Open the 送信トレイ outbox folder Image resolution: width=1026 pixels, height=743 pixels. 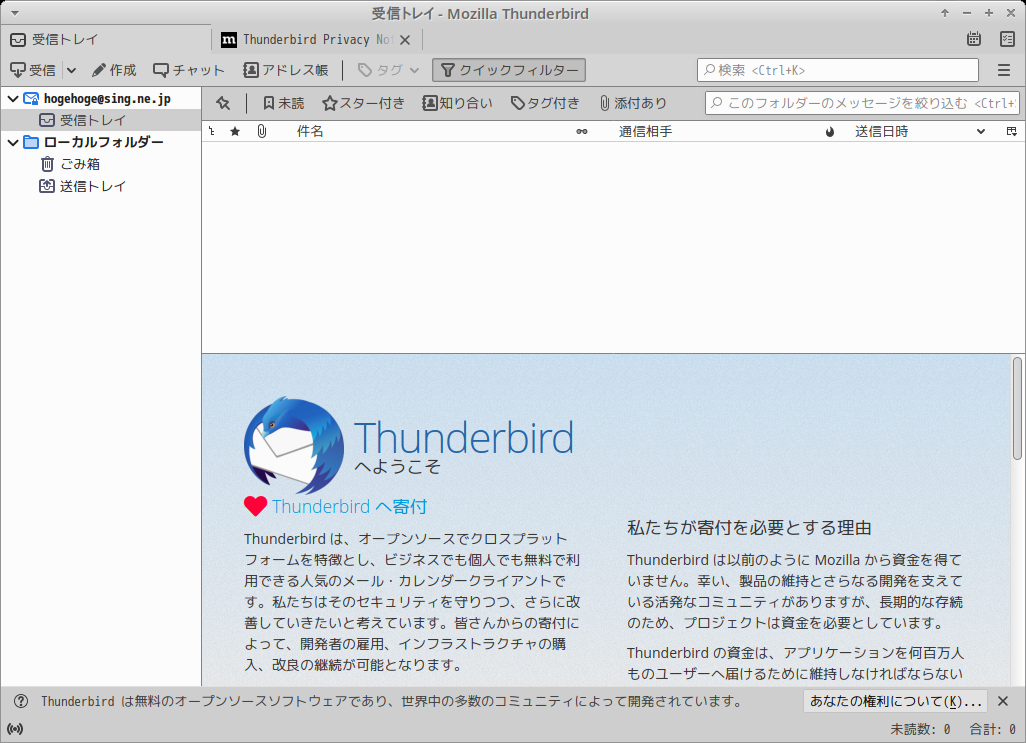click(93, 186)
